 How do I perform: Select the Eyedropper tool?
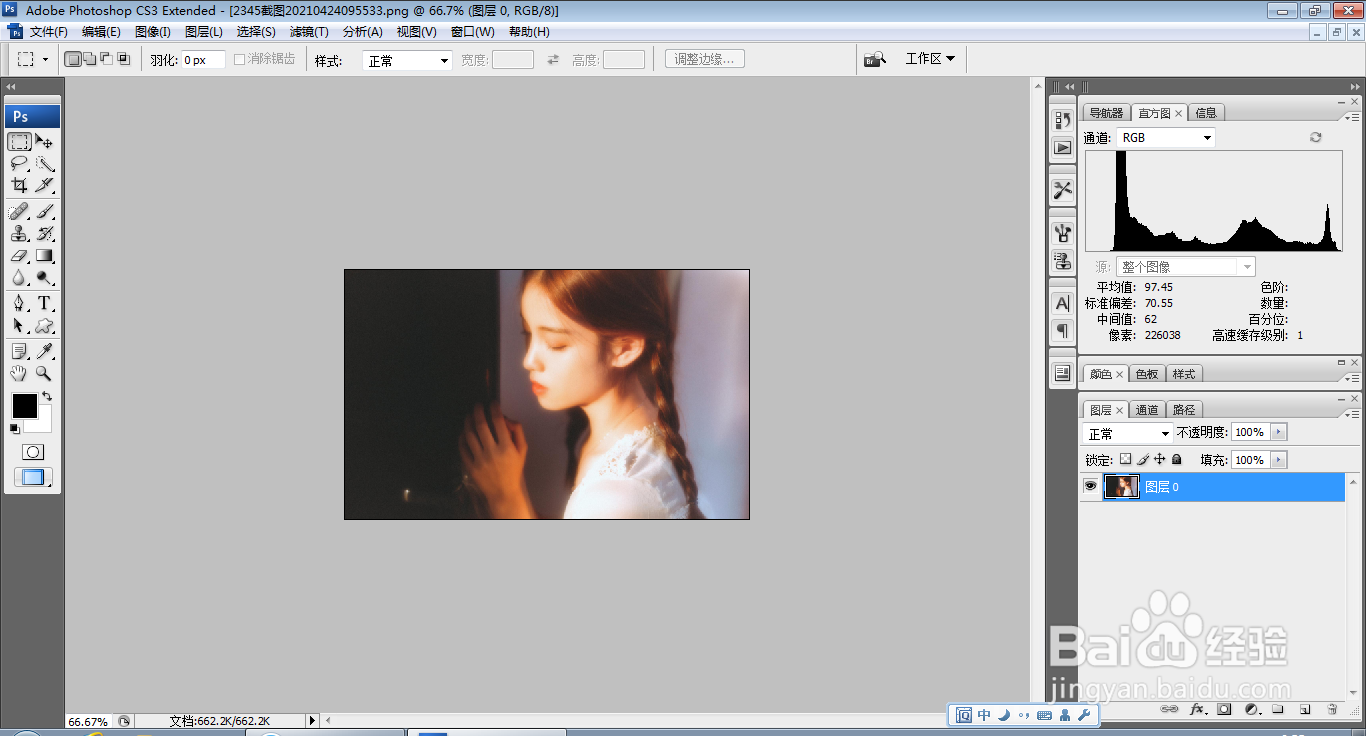pyautogui.click(x=44, y=351)
